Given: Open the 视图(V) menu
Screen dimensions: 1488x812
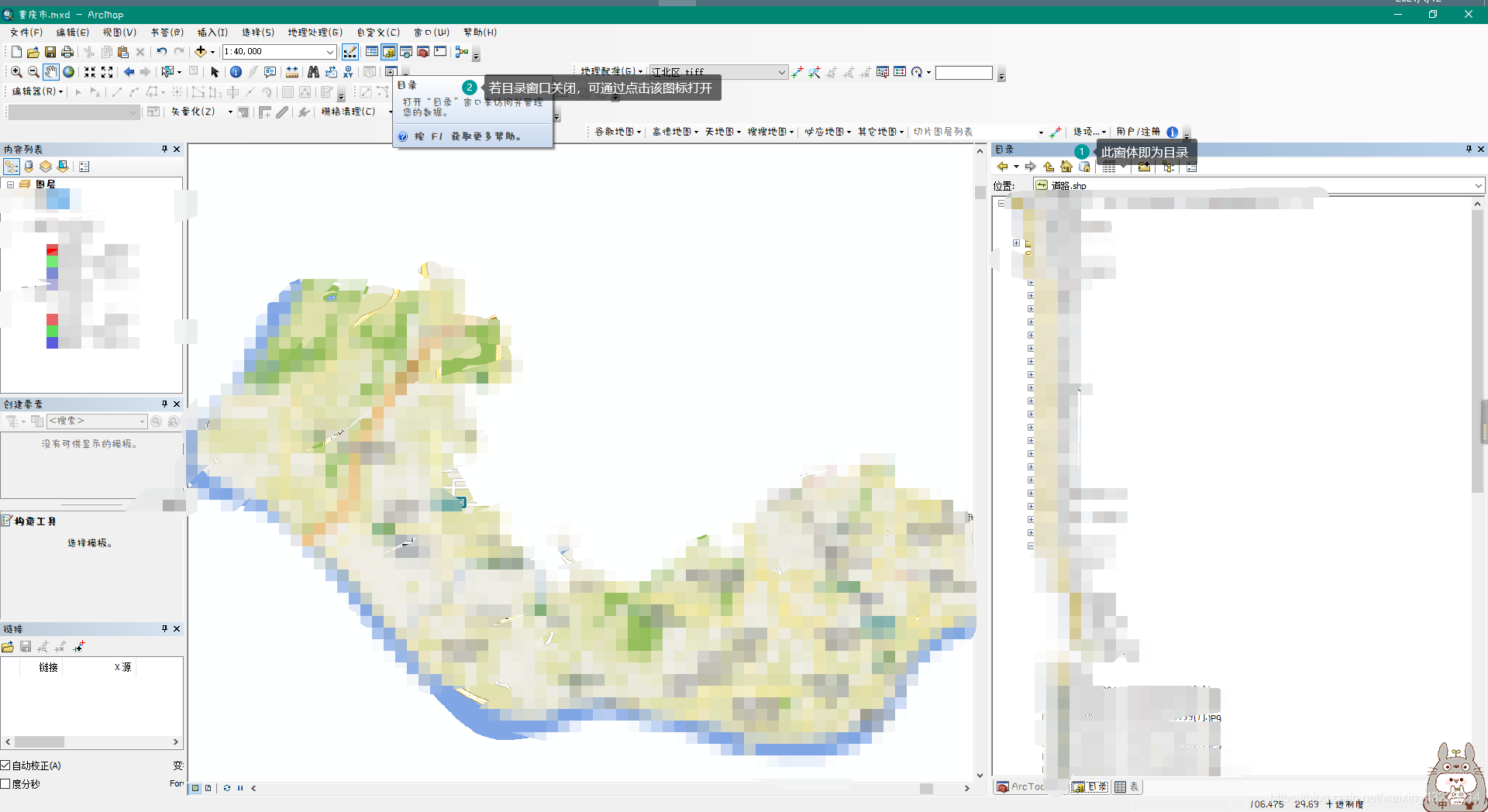Looking at the screenshot, I should pyautogui.click(x=119, y=33).
